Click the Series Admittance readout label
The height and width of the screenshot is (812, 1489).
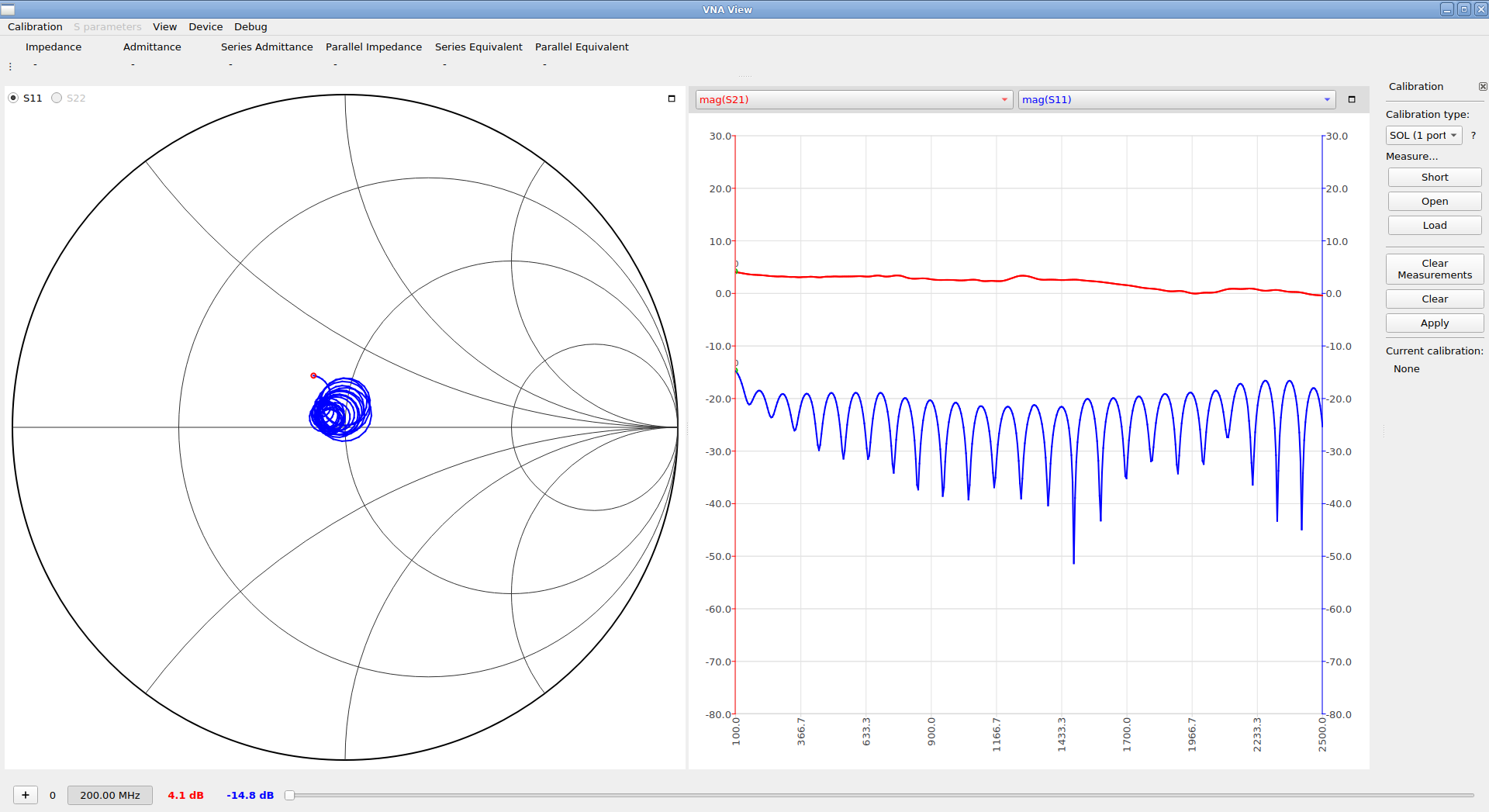tap(267, 47)
